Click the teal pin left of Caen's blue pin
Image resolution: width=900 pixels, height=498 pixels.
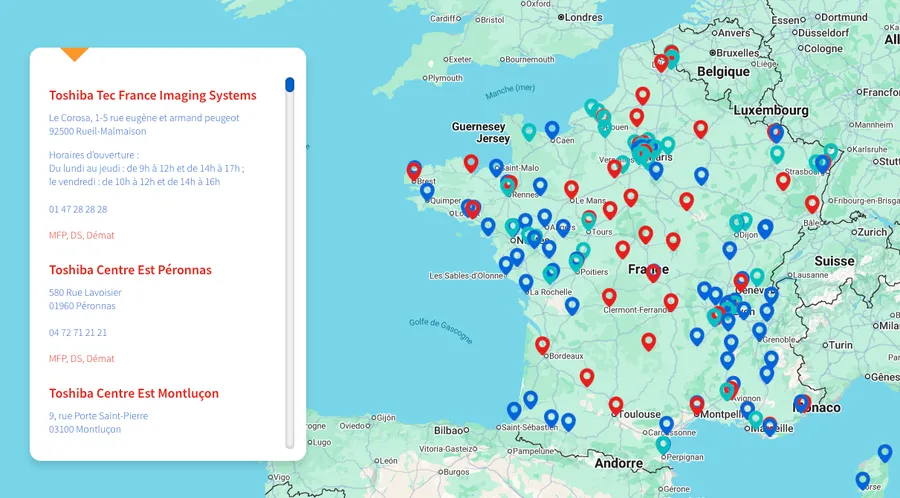coord(529,131)
